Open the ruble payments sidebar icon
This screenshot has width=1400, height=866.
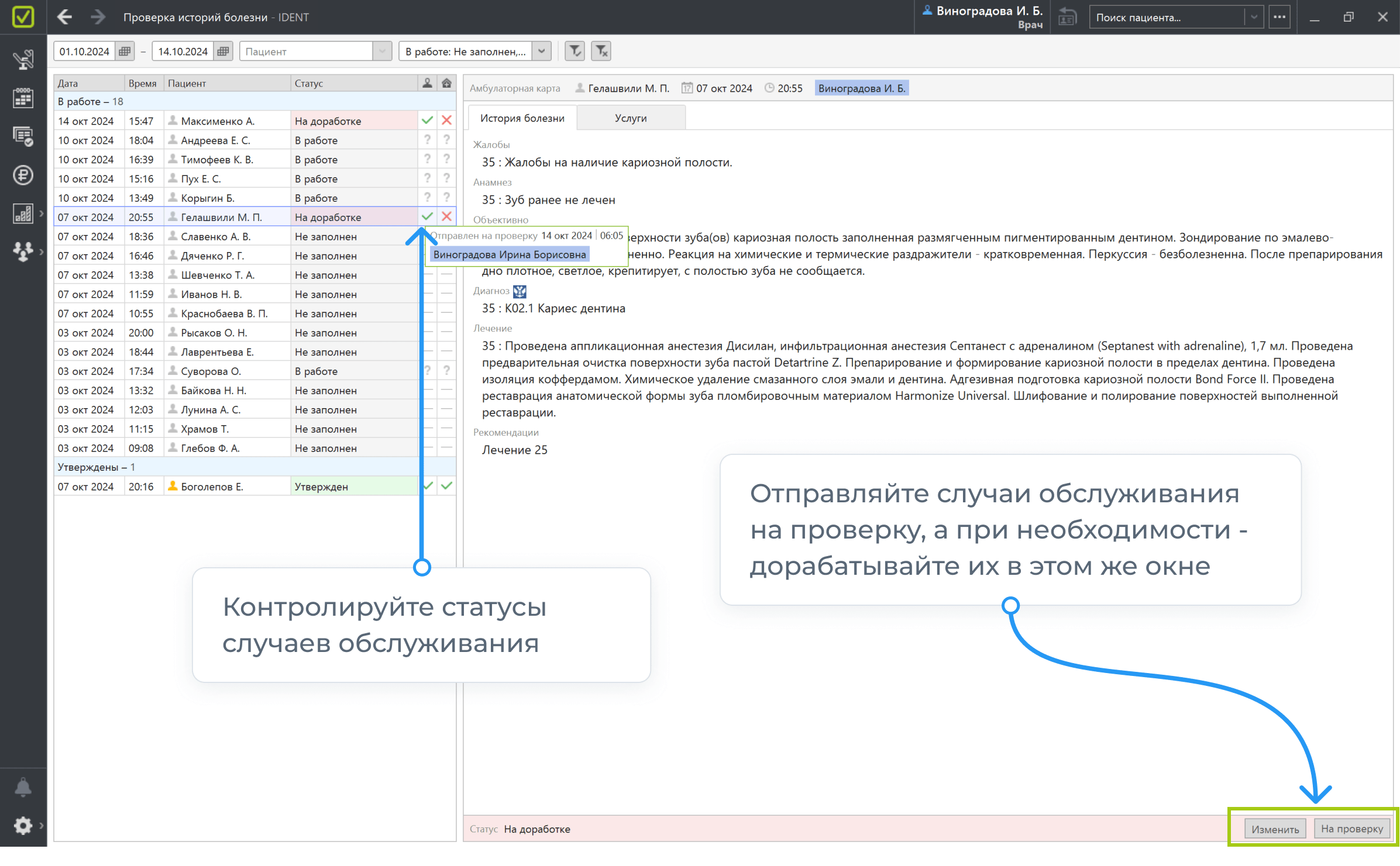pyautogui.click(x=23, y=175)
